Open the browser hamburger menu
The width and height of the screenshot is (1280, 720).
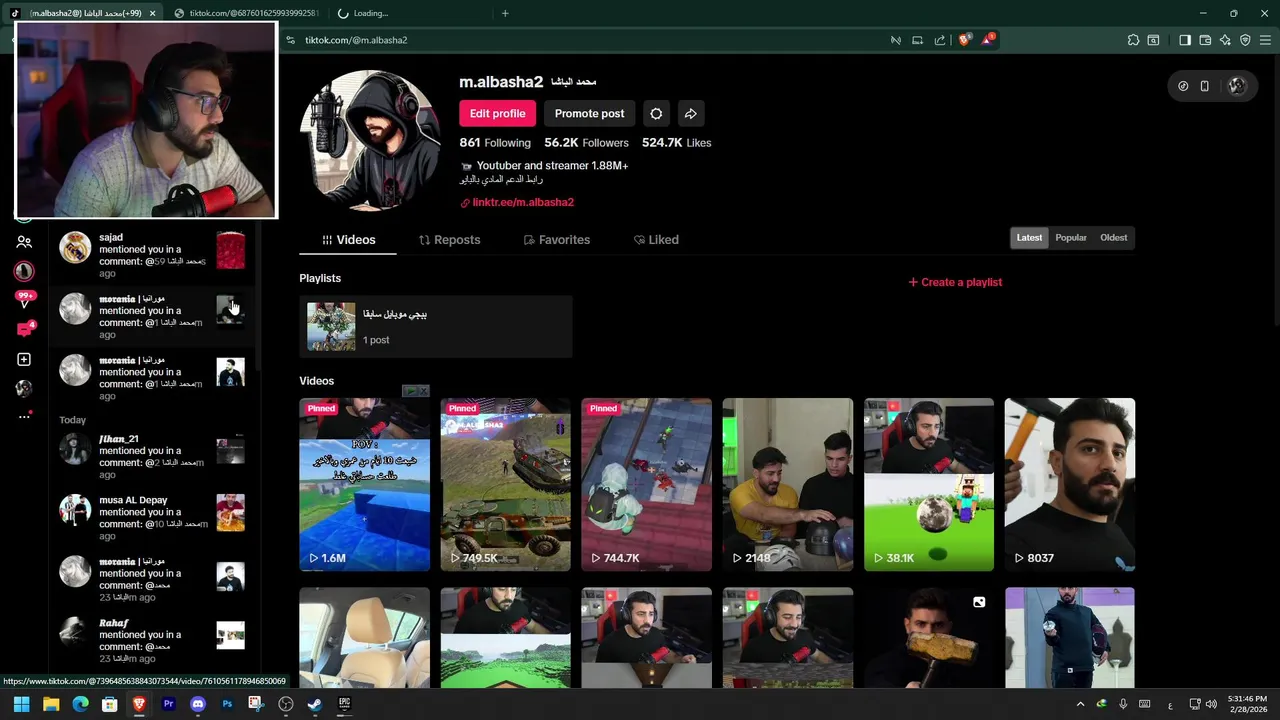[x=1265, y=40]
